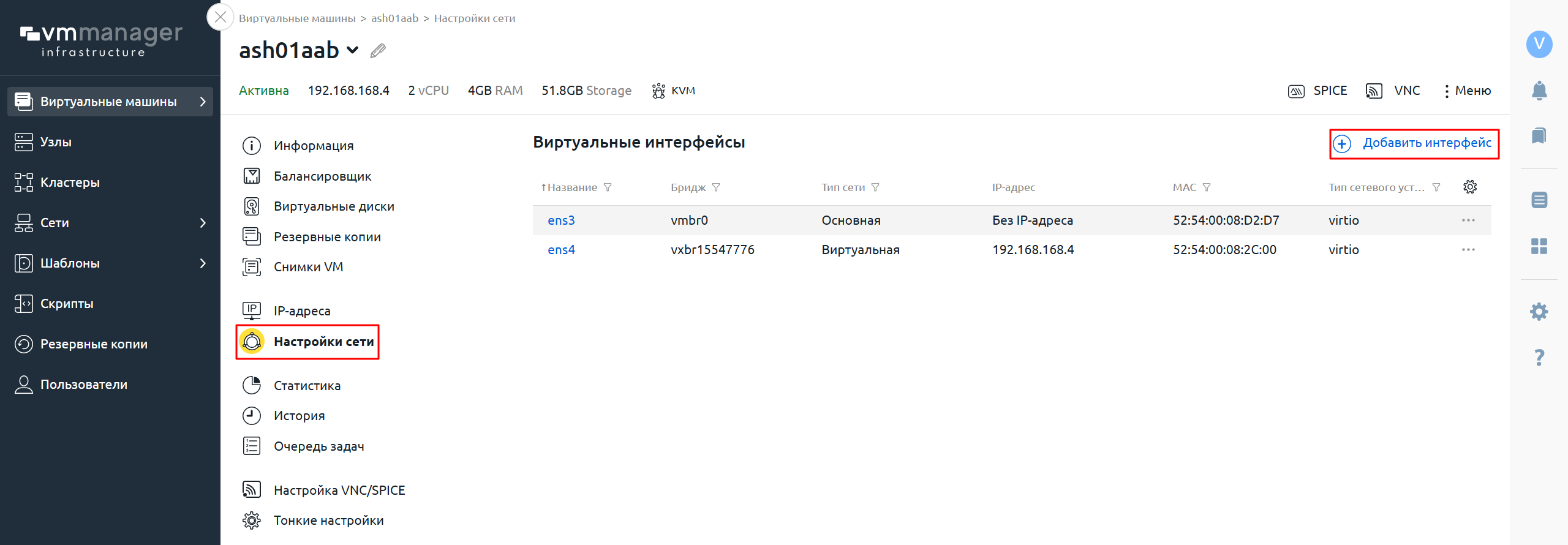Go to Статистика section
Image resolution: width=1568 pixels, height=545 pixels.
coord(307,386)
